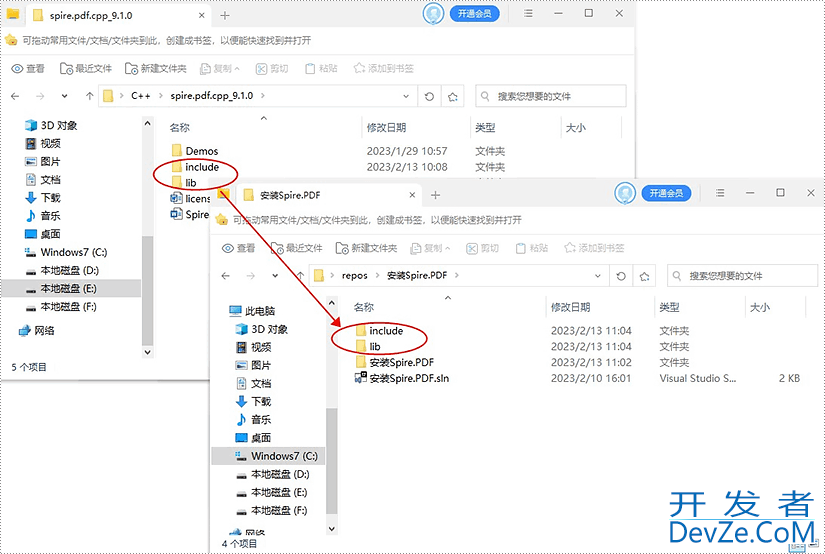Select 本地磁盘 (E:) in back window sidebar

point(71,288)
